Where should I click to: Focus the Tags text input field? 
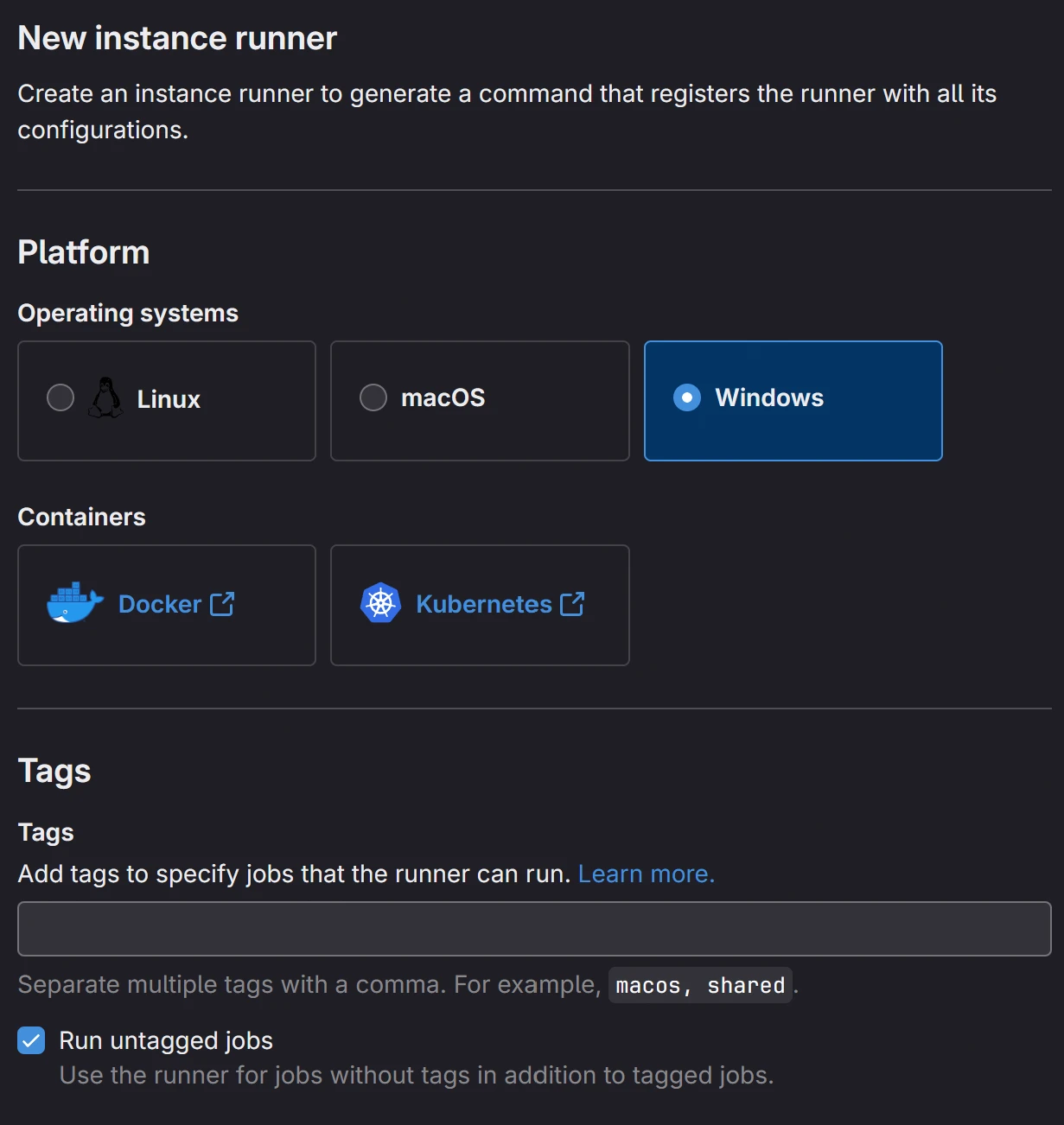coord(534,929)
